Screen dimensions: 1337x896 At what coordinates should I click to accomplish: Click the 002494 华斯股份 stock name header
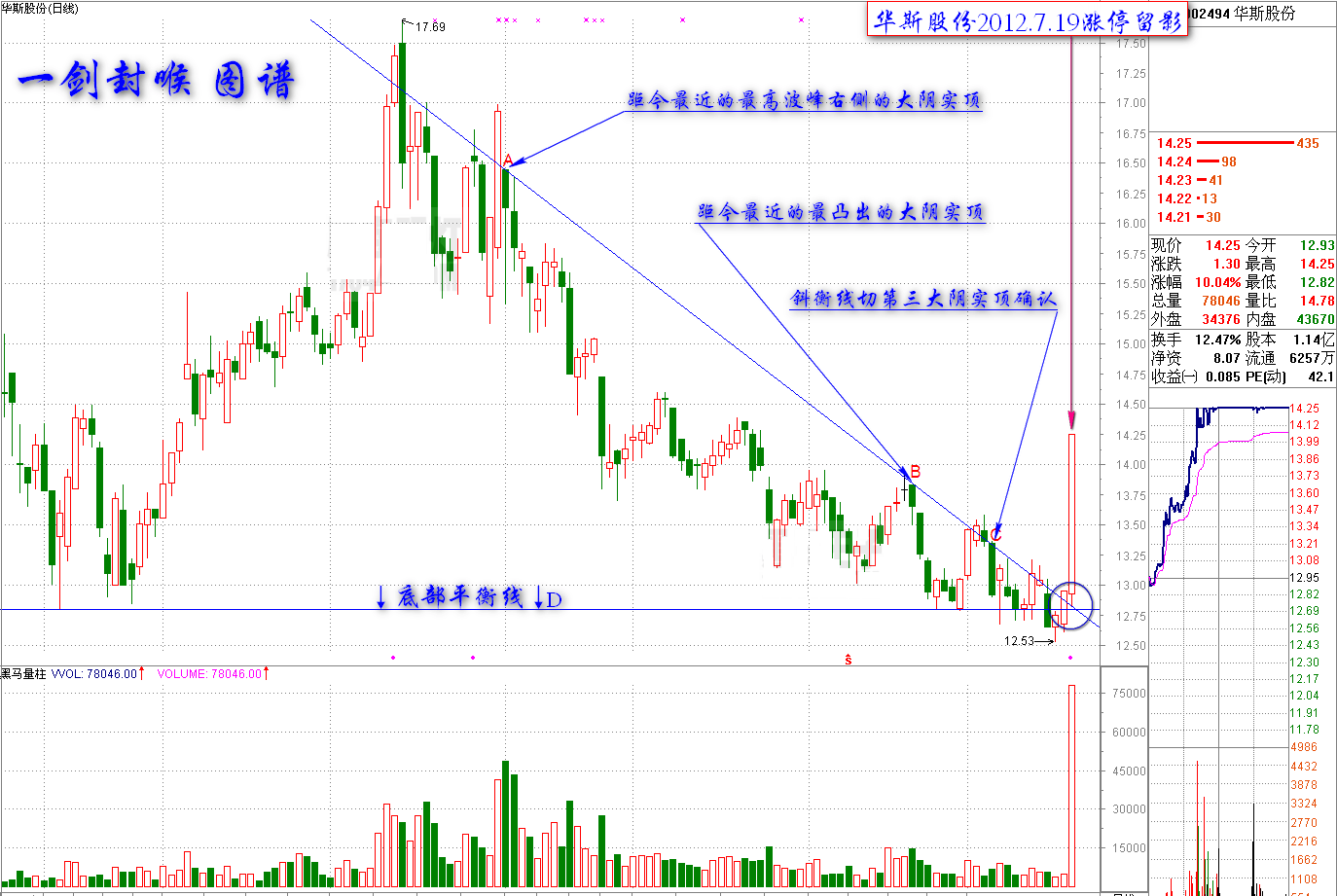point(1244,14)
